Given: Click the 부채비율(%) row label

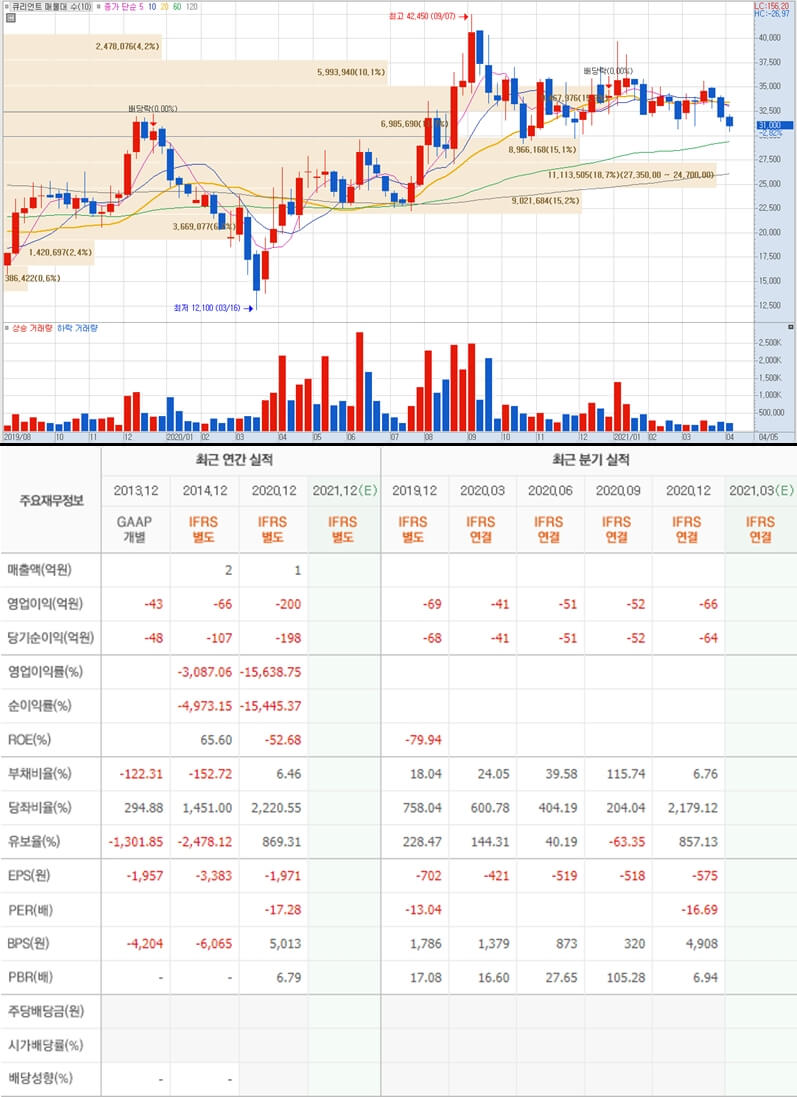Looking at the screenshot, I should click(x=40, y=774).
